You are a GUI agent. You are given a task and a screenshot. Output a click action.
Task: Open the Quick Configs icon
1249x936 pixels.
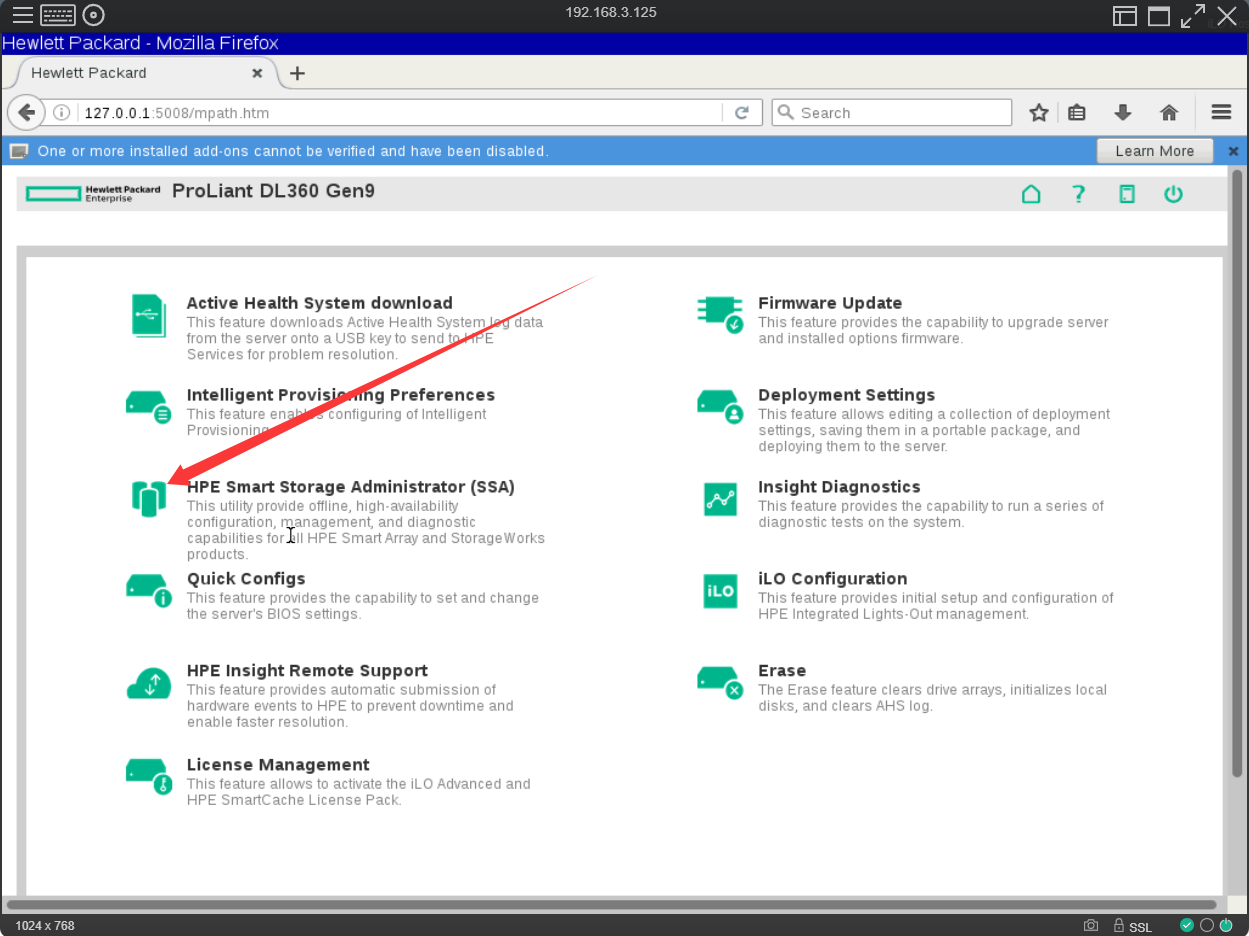[x=149, y=590]
